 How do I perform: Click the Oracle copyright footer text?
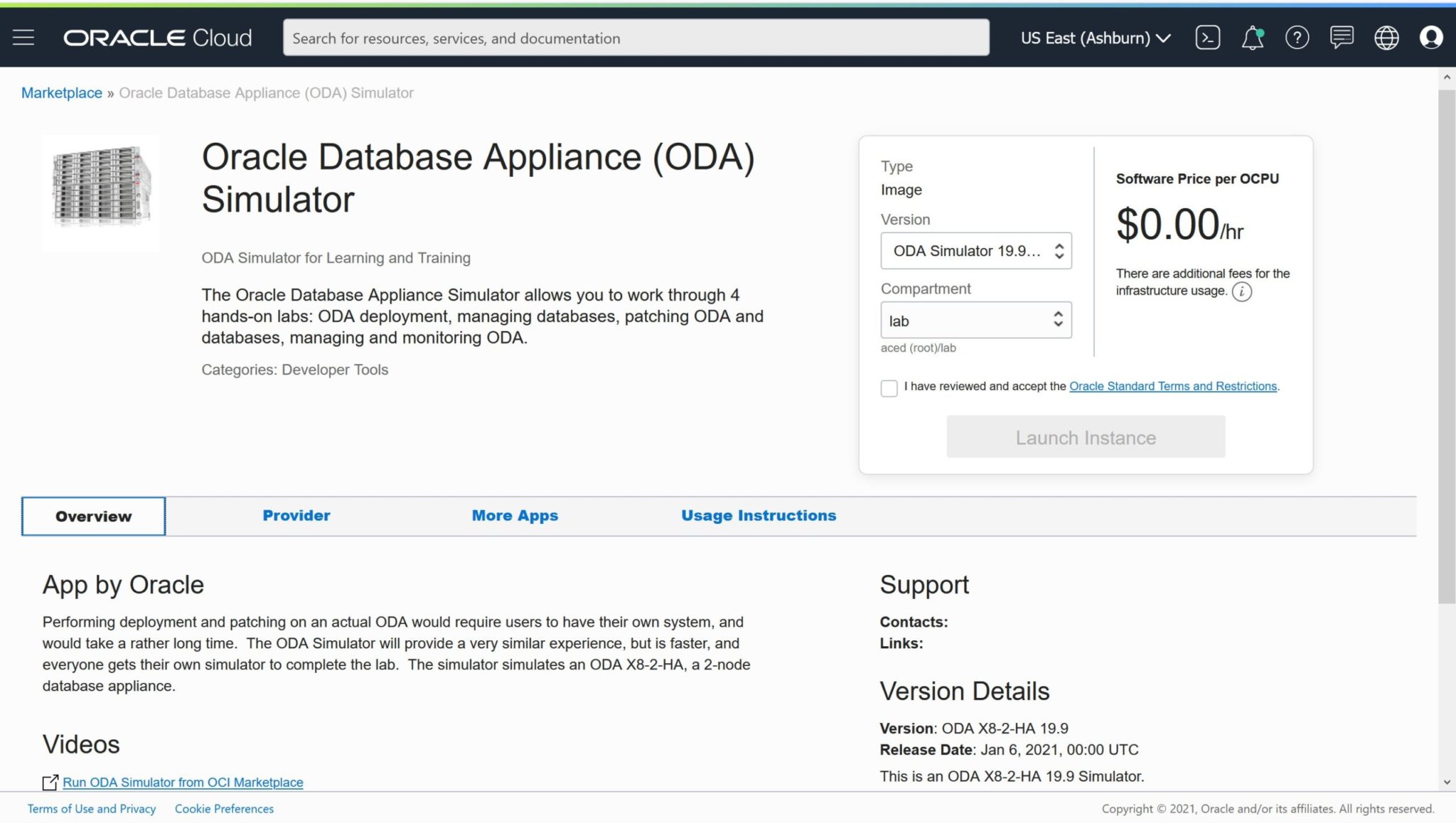point(1268,809)
